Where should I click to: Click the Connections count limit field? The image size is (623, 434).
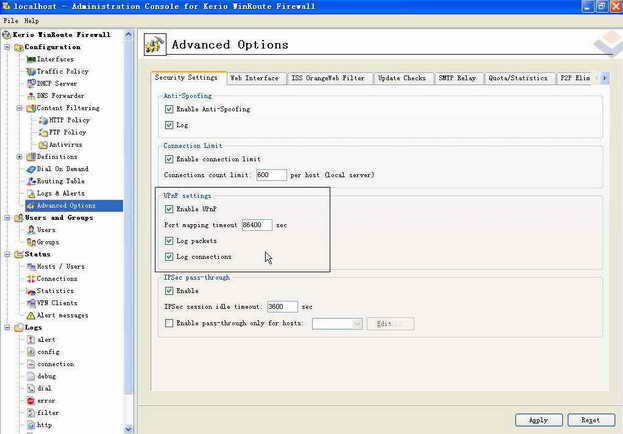pos(271,175)
